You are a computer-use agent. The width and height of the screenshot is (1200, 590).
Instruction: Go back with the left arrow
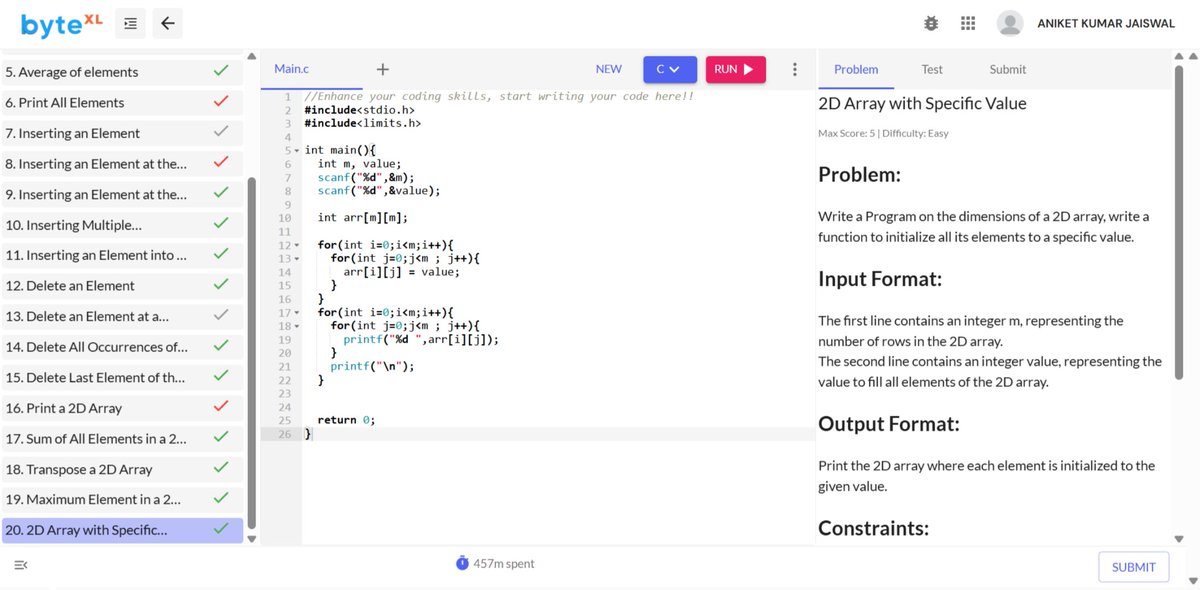[168, 24]
